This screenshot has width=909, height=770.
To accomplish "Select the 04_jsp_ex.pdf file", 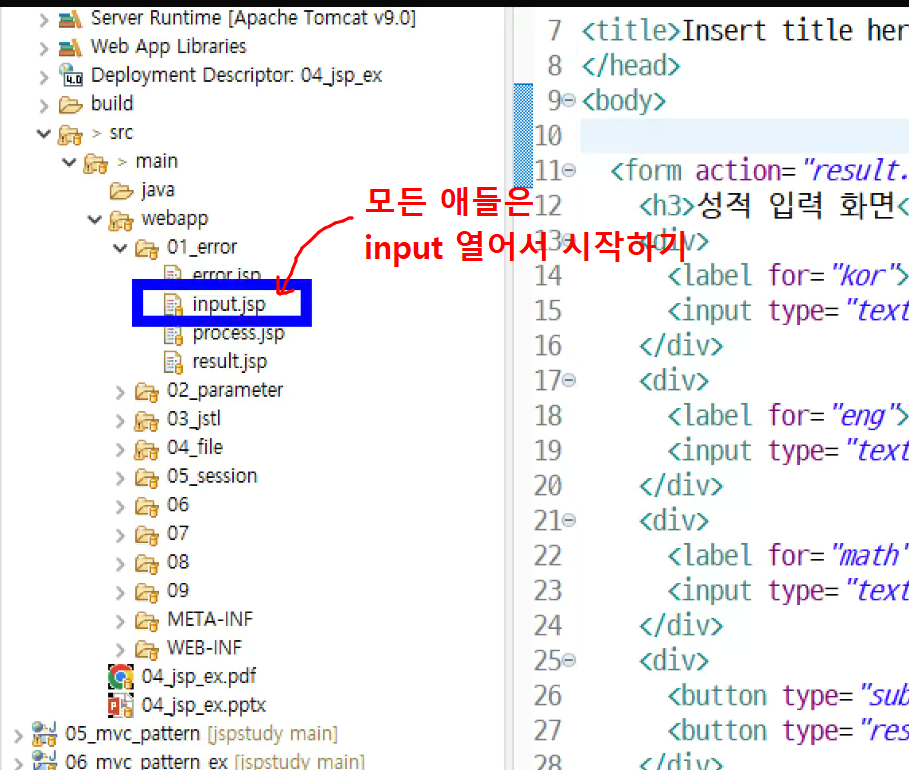I will tap(199, 677).
